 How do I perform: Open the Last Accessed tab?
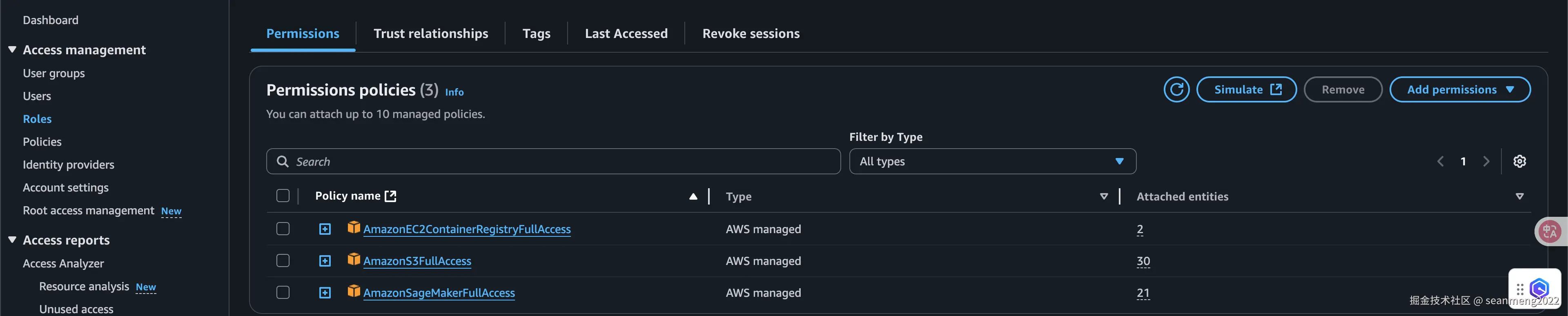tap(626, 33)
